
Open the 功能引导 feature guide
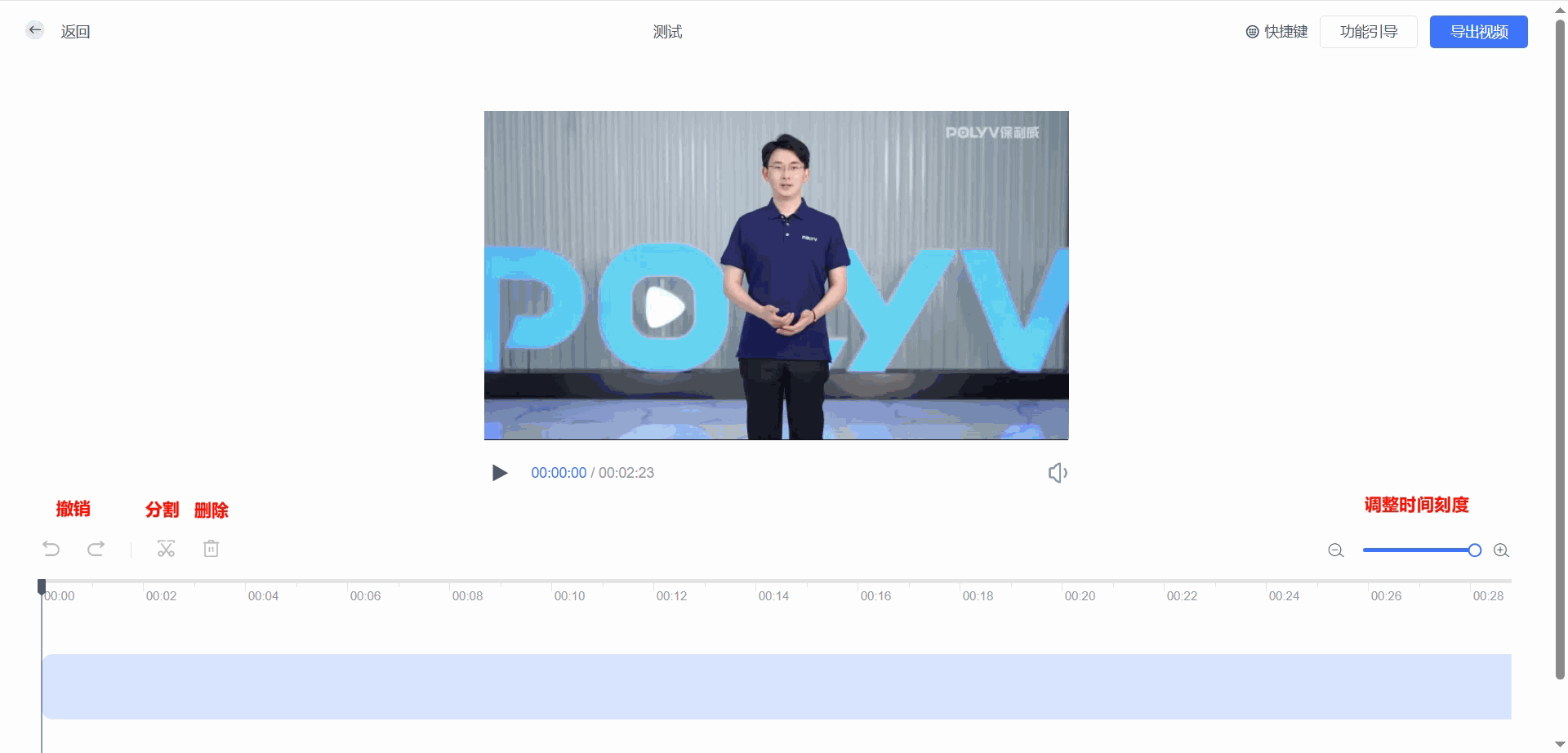tap(1369, 32)
